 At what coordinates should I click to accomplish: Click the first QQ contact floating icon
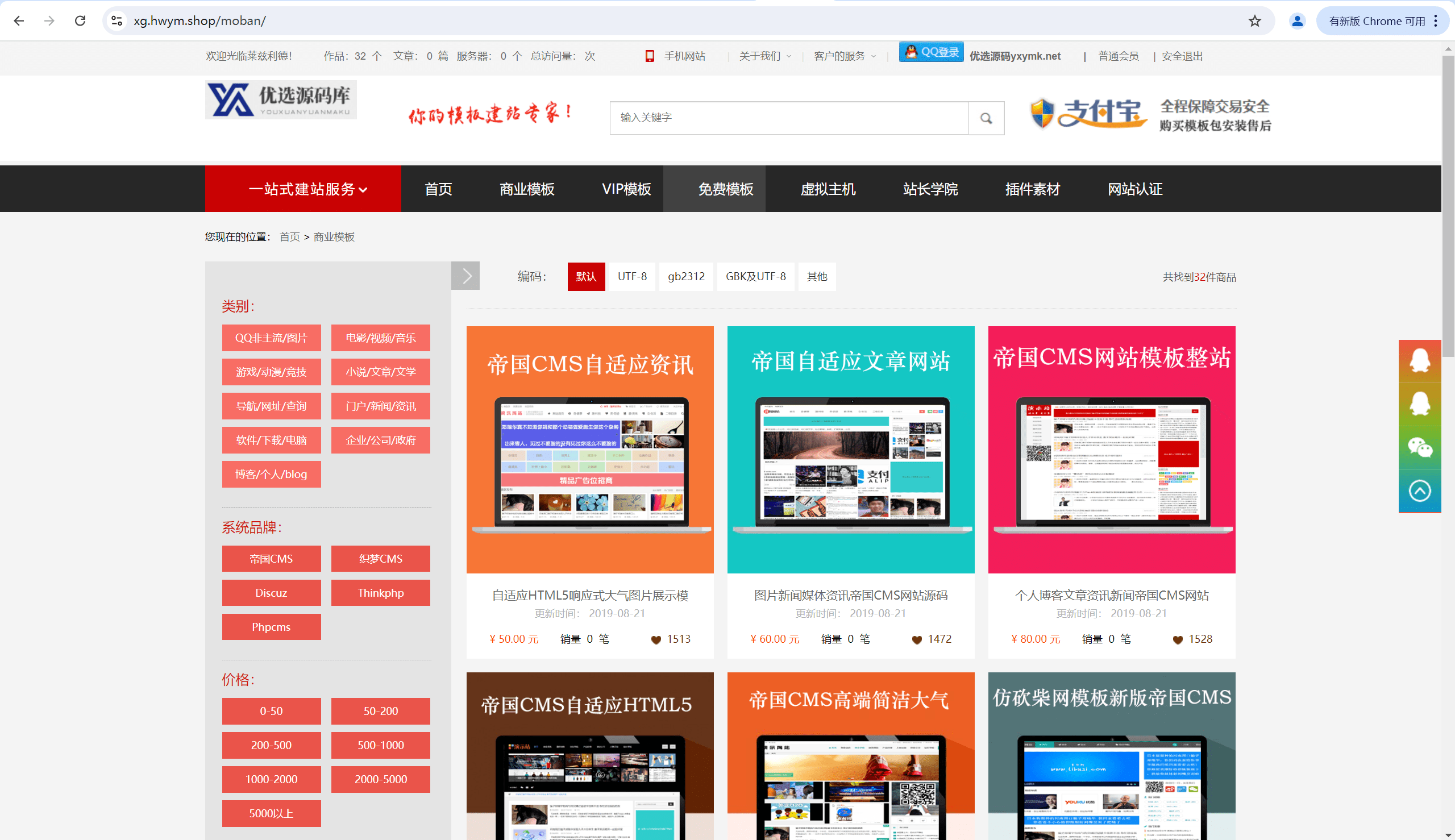(x=1419, y=360)
